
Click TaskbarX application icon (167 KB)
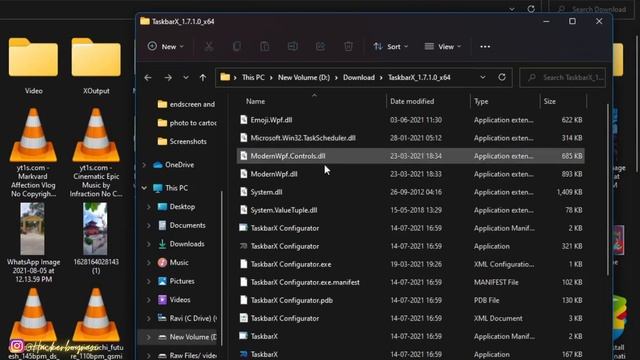point(243,354)
